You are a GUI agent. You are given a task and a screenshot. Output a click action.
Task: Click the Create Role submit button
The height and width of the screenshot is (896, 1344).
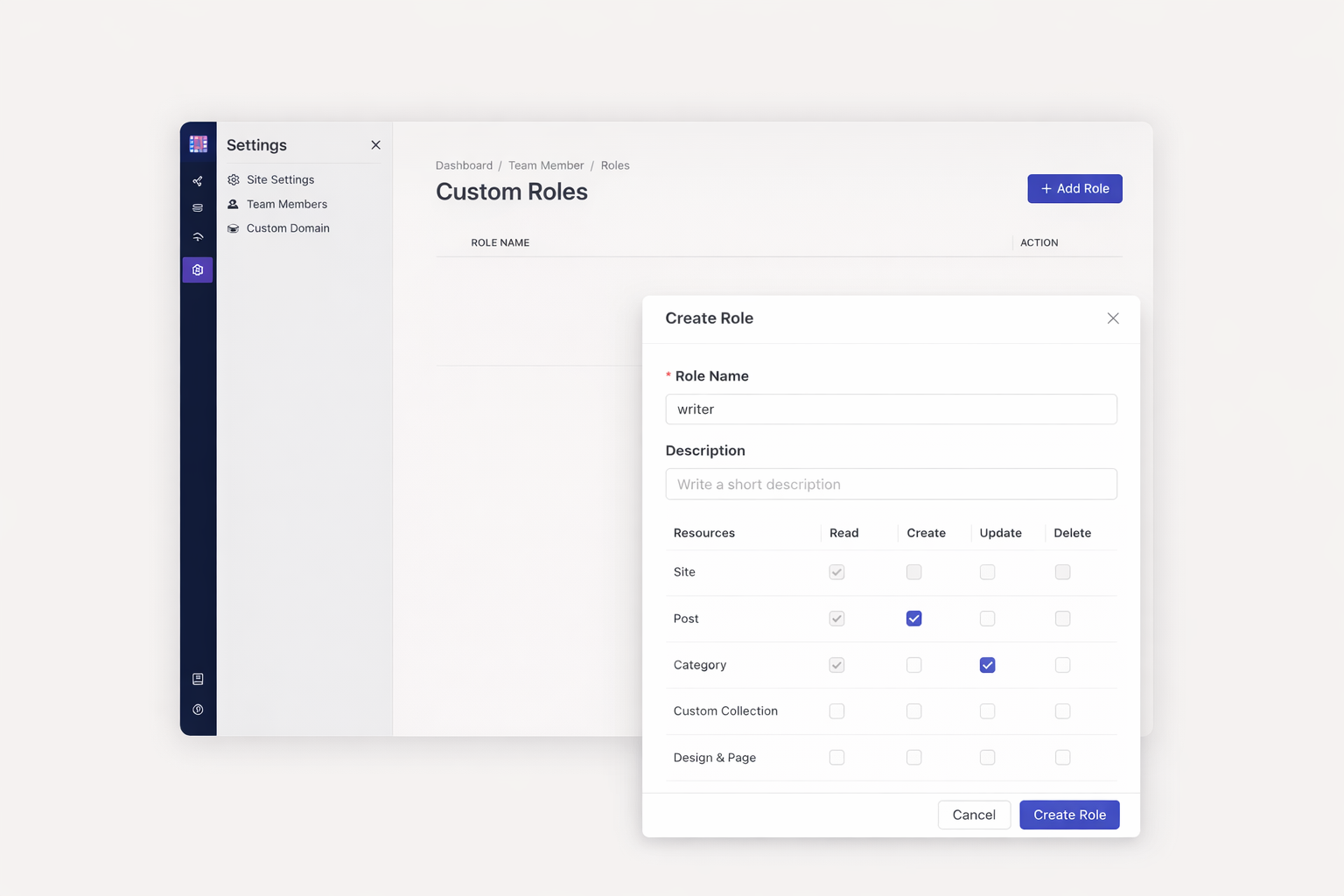click(x=1068, y=815)
